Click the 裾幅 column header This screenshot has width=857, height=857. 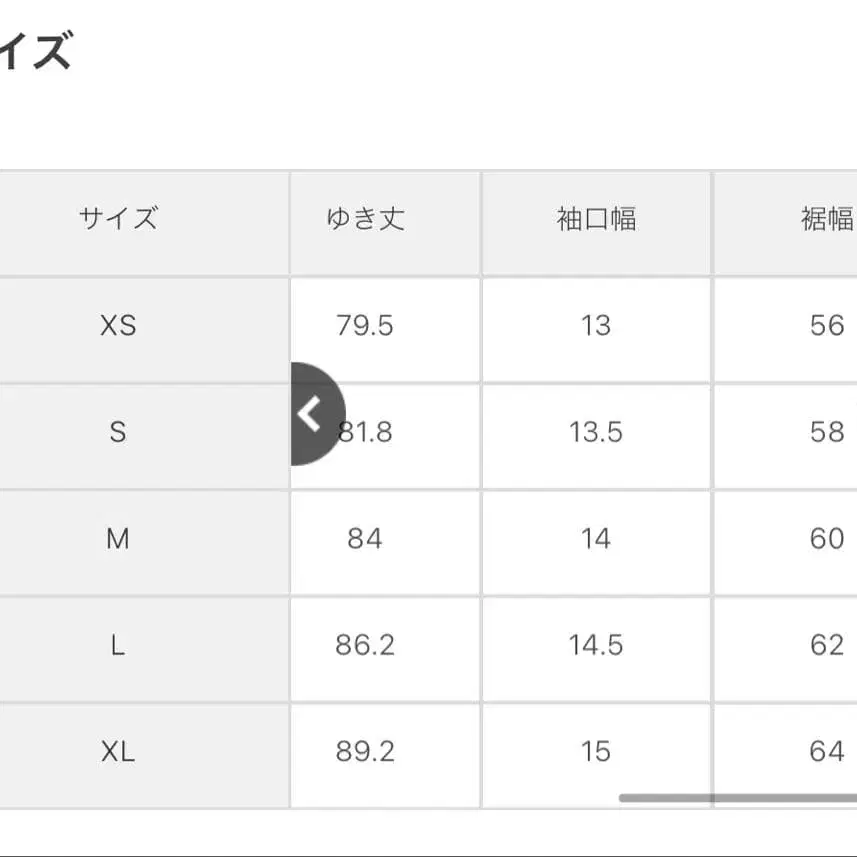[x=826, y=218]
